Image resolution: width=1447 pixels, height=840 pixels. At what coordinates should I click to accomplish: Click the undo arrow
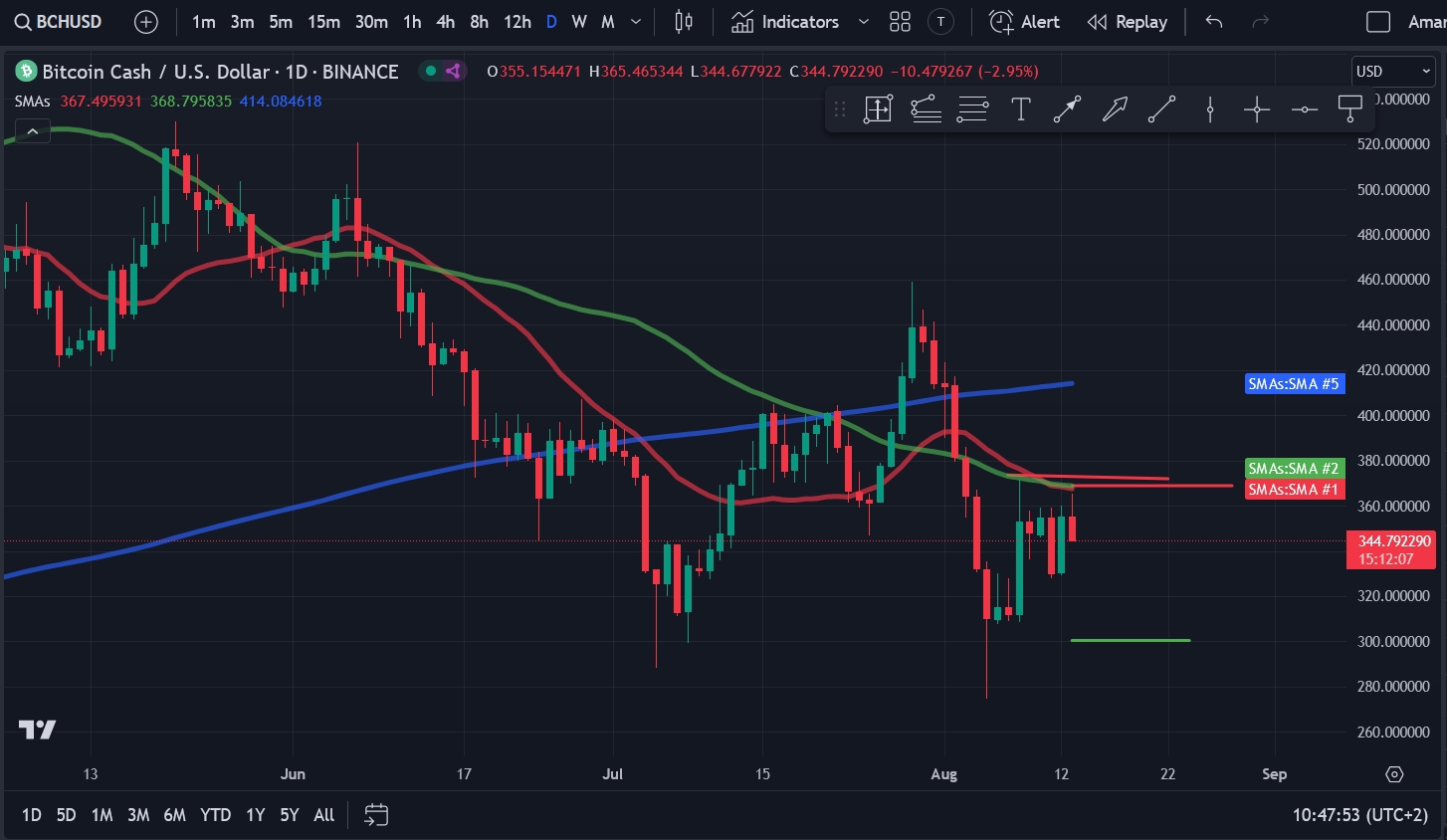click(x=1213, y=22)
